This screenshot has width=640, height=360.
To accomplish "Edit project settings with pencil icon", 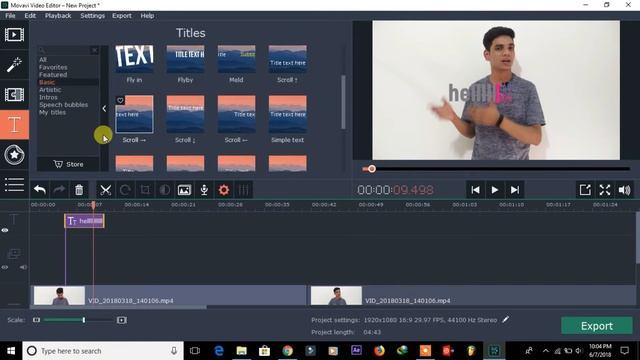I will [506, 320].
